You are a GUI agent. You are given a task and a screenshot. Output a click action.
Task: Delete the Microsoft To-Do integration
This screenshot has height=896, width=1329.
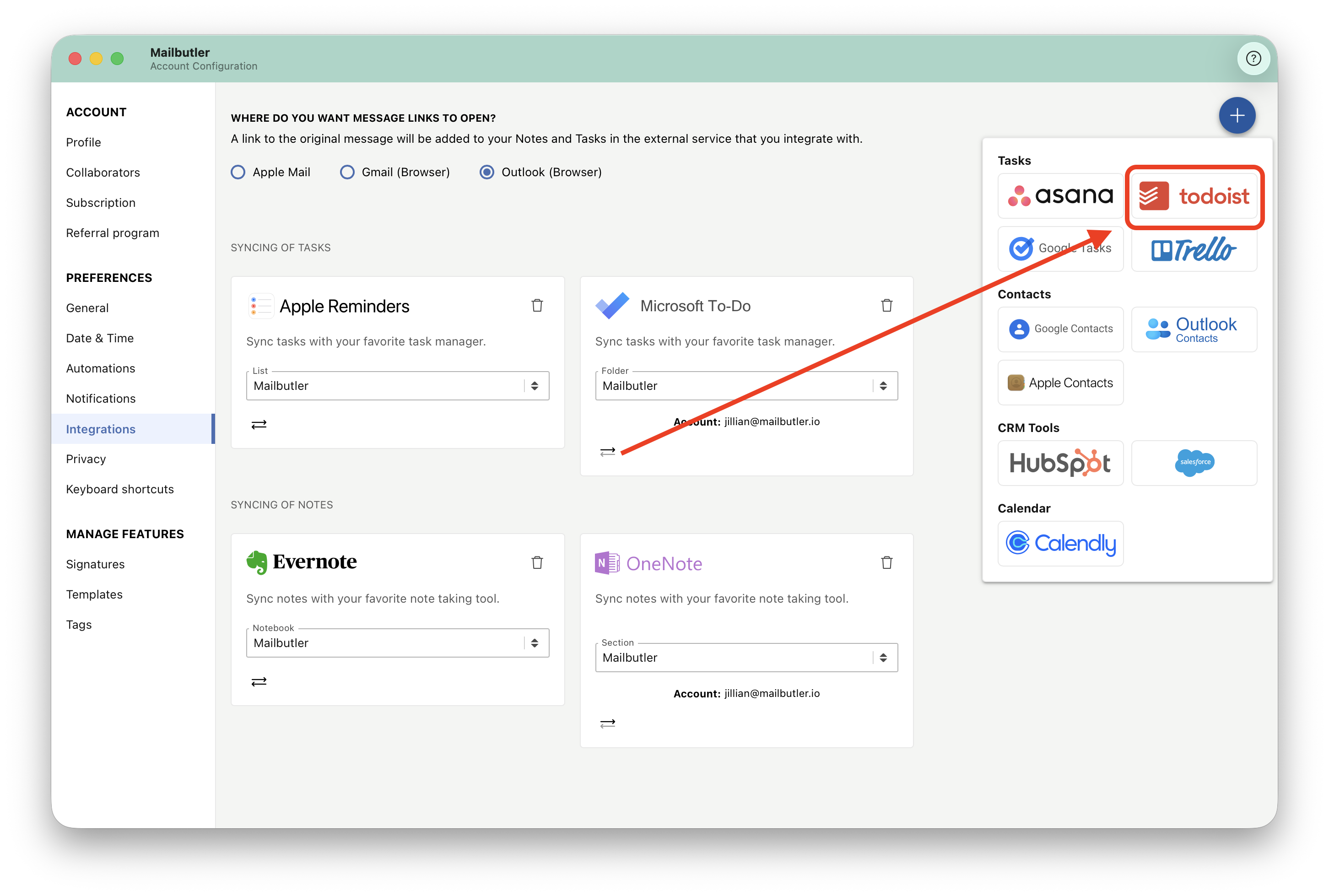click(x=886, y=306)
